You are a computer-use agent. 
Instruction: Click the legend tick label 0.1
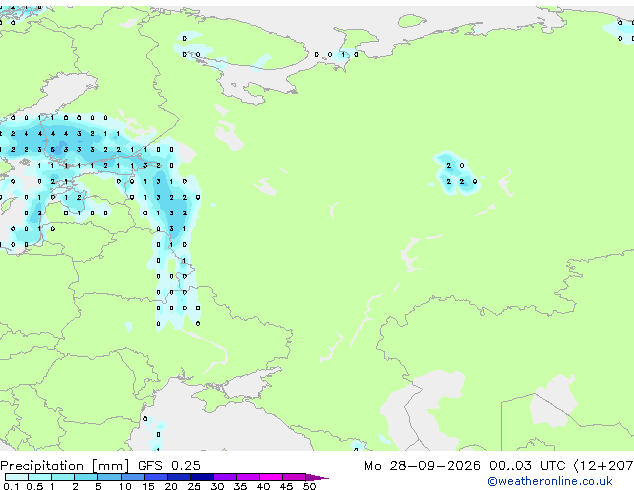[11, 486]
